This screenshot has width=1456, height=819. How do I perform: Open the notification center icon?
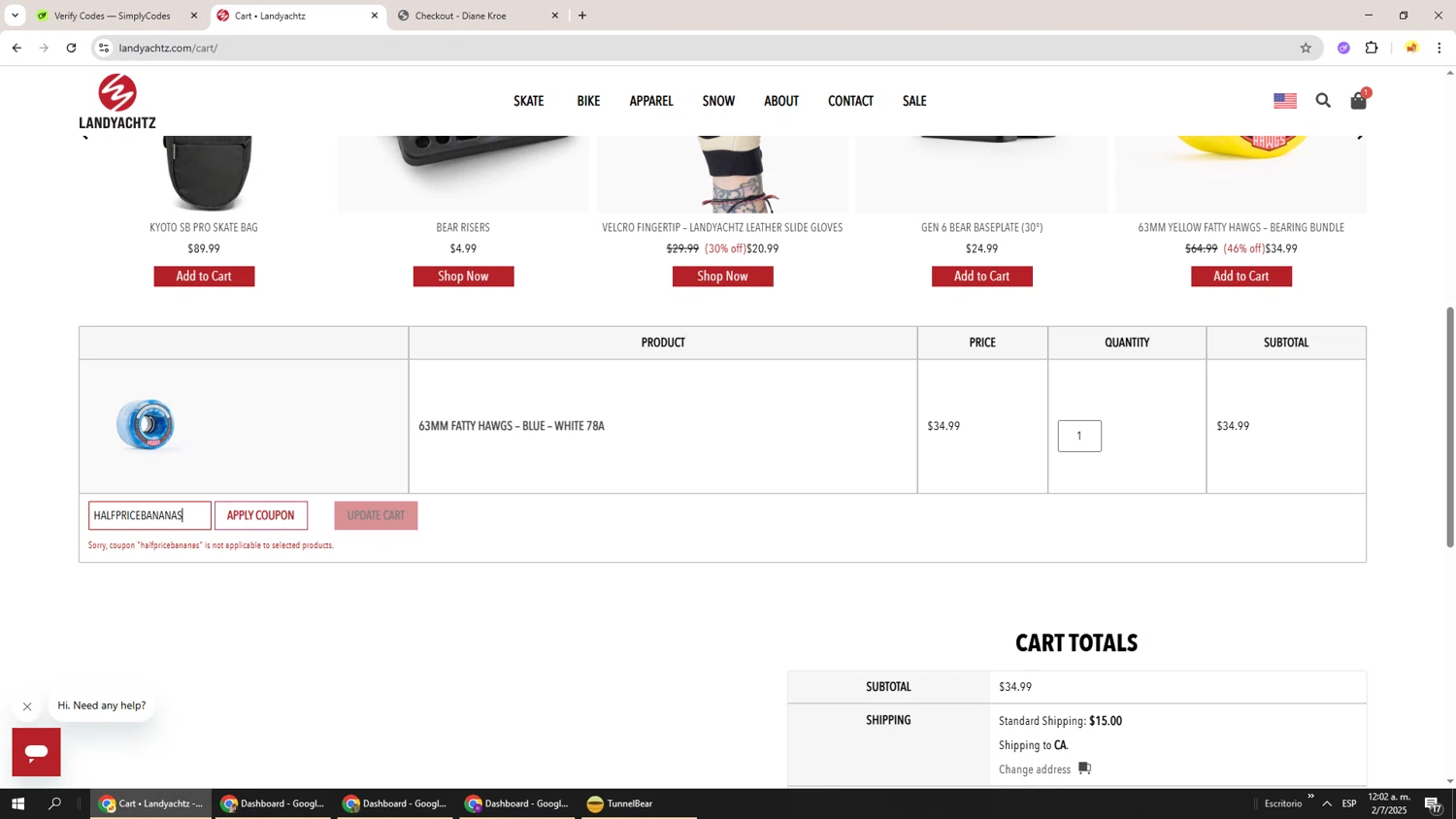coord(1433,803)
